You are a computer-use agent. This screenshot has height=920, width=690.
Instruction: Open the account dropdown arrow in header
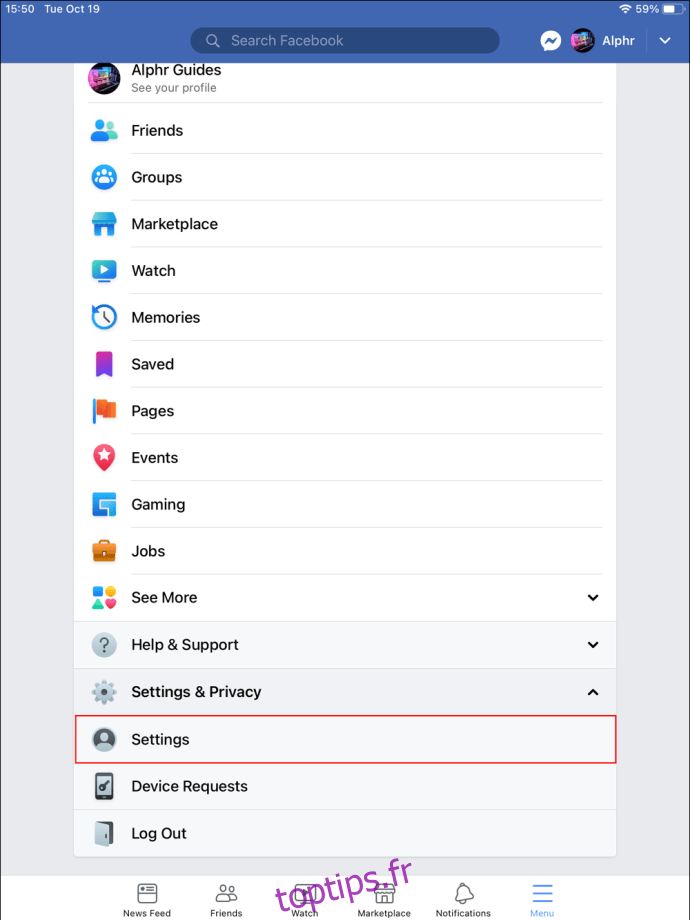(x=665, y=40)
